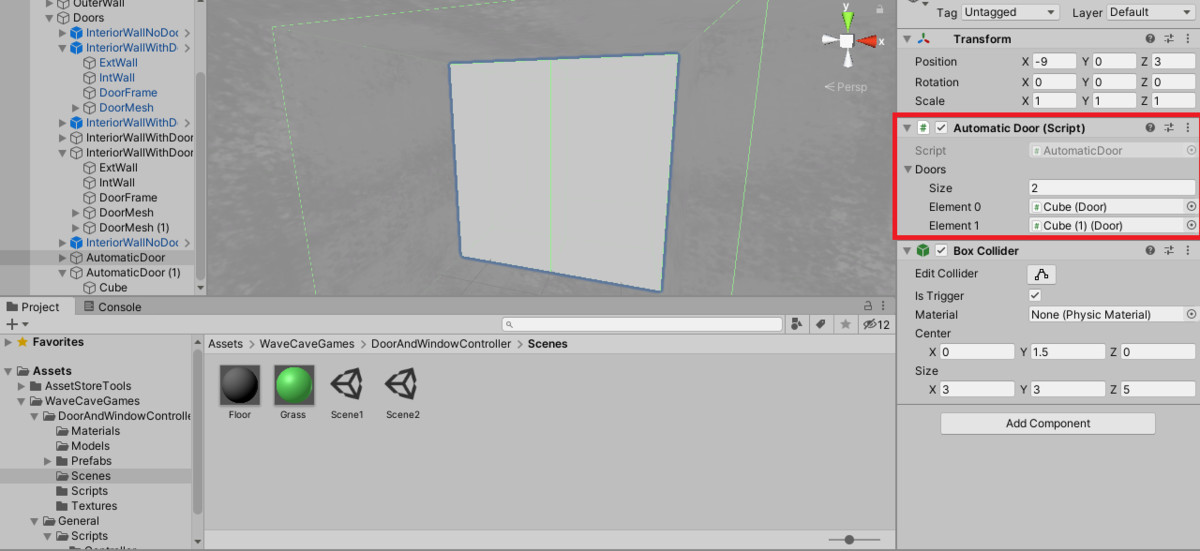Viewport: 1200px width, 551px height.
Task: Click the Doors Size field
Action: point(1112,188)
